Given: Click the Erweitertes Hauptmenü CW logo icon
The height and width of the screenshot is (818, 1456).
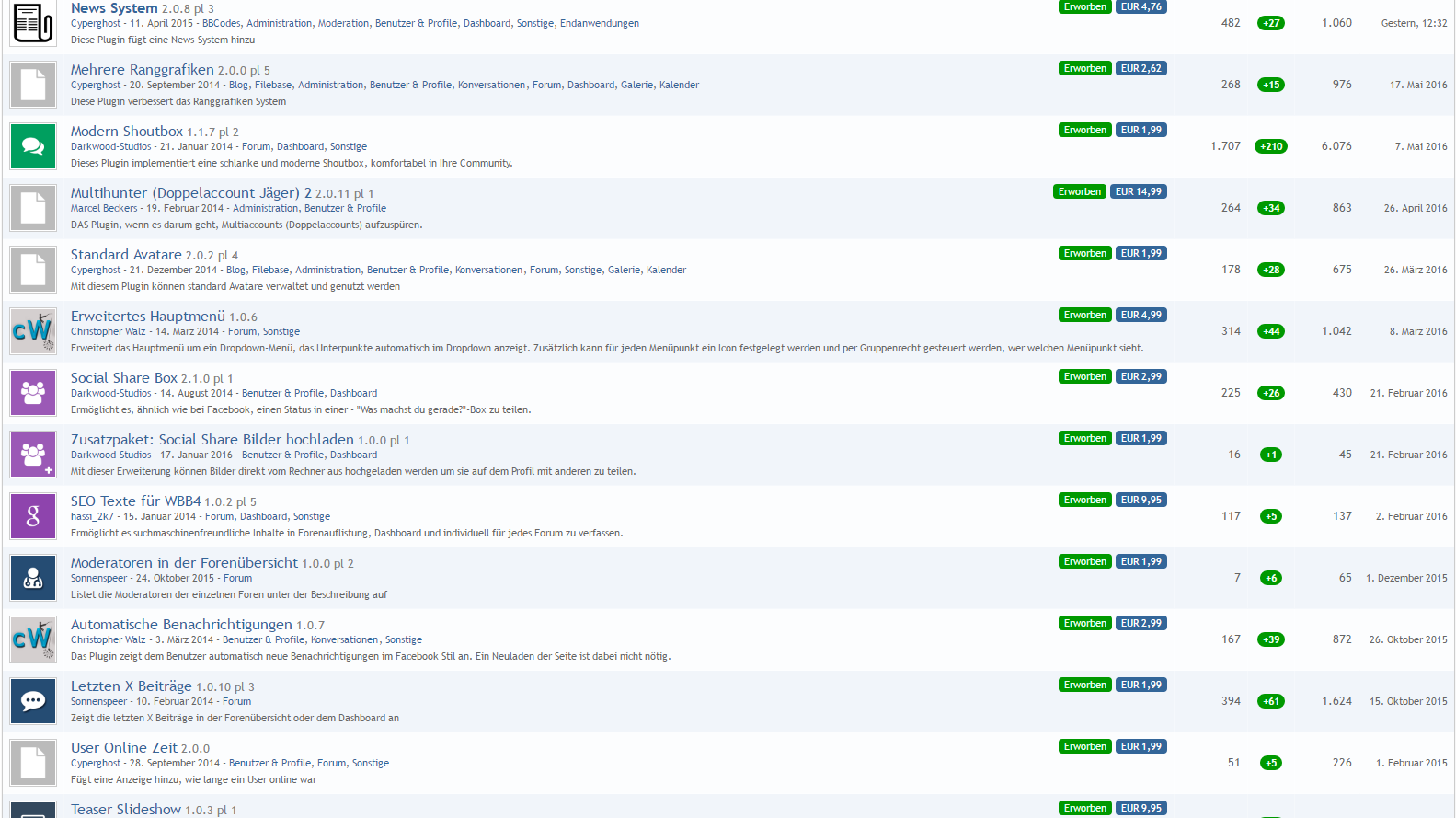Looking at the screenshot, I should [x=33, y=331].
